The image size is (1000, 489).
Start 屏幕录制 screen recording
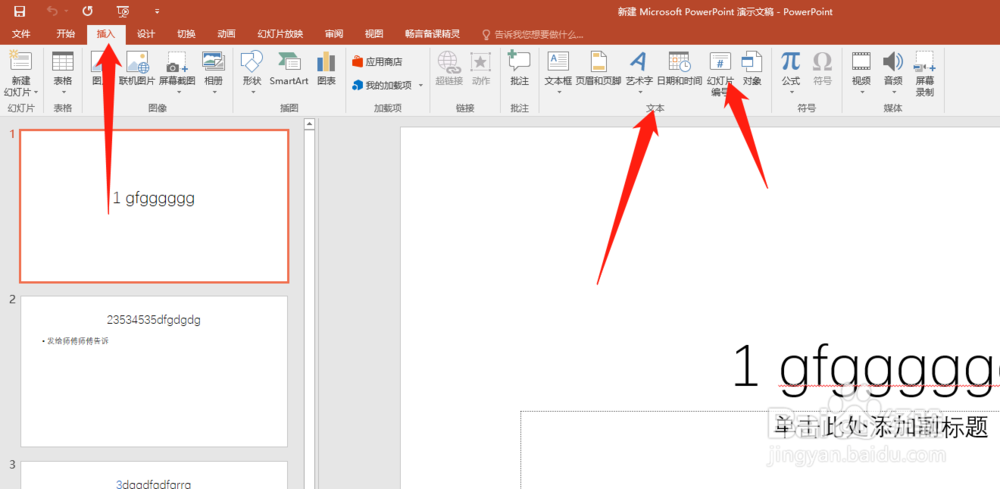point(925,73)
